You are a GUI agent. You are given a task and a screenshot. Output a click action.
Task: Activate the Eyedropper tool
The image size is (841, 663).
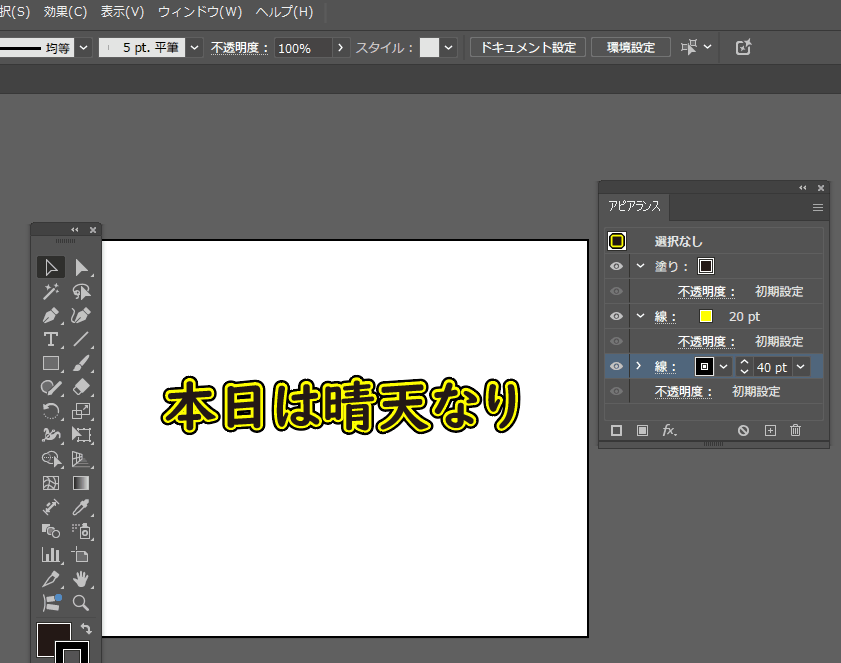pos(81,508)
